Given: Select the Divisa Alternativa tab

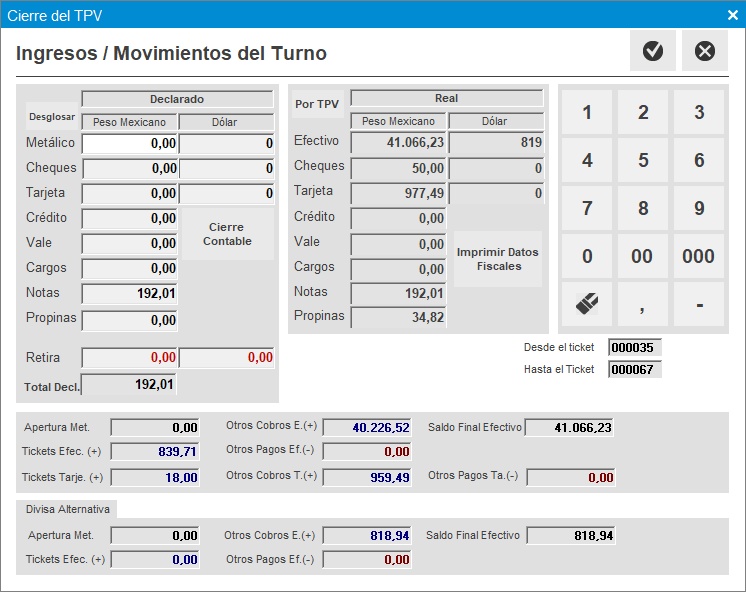Looking at the screenshot, I should pyautogui.click(x=68, y=509).
